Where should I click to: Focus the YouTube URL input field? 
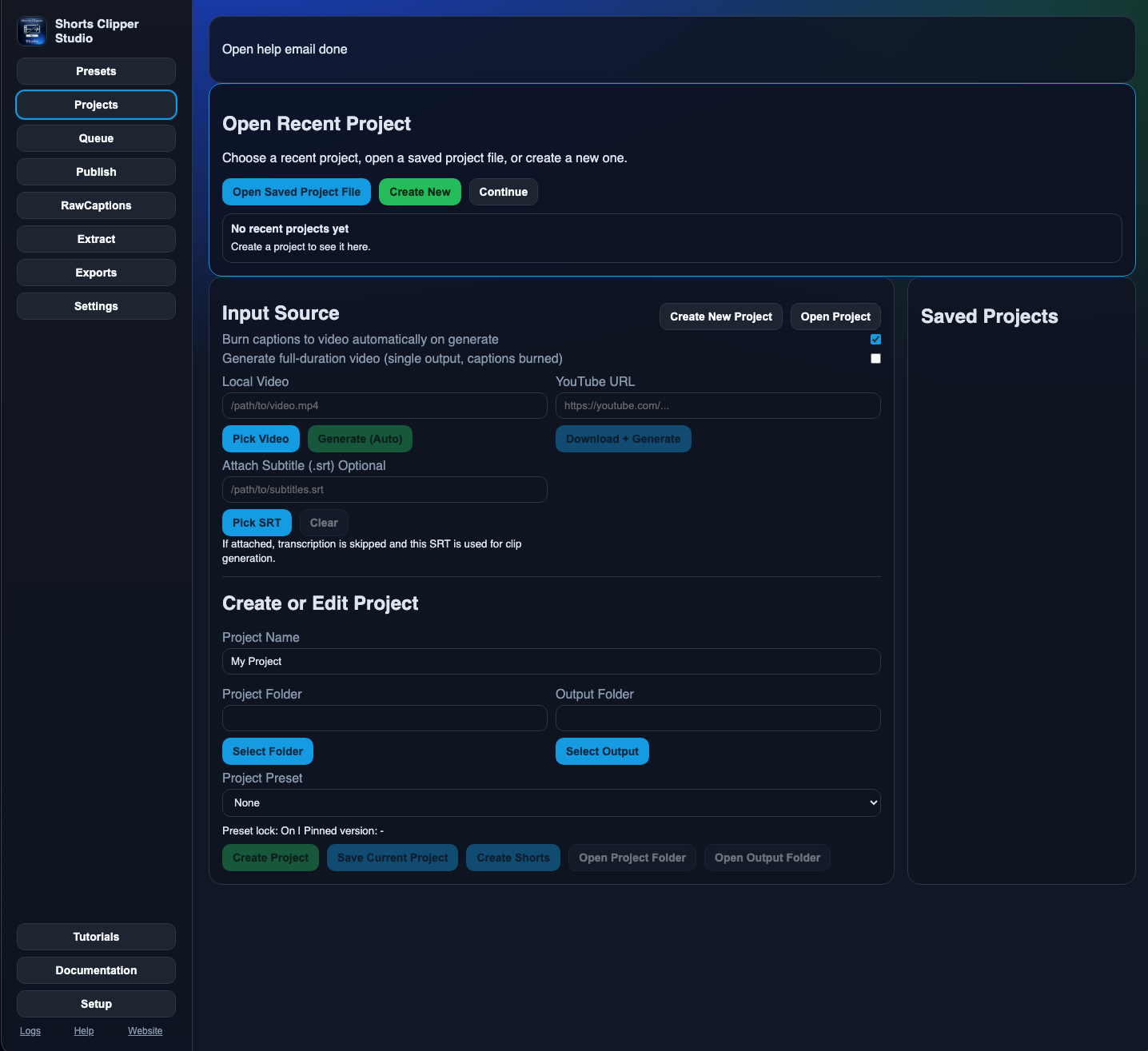[718, 405]
